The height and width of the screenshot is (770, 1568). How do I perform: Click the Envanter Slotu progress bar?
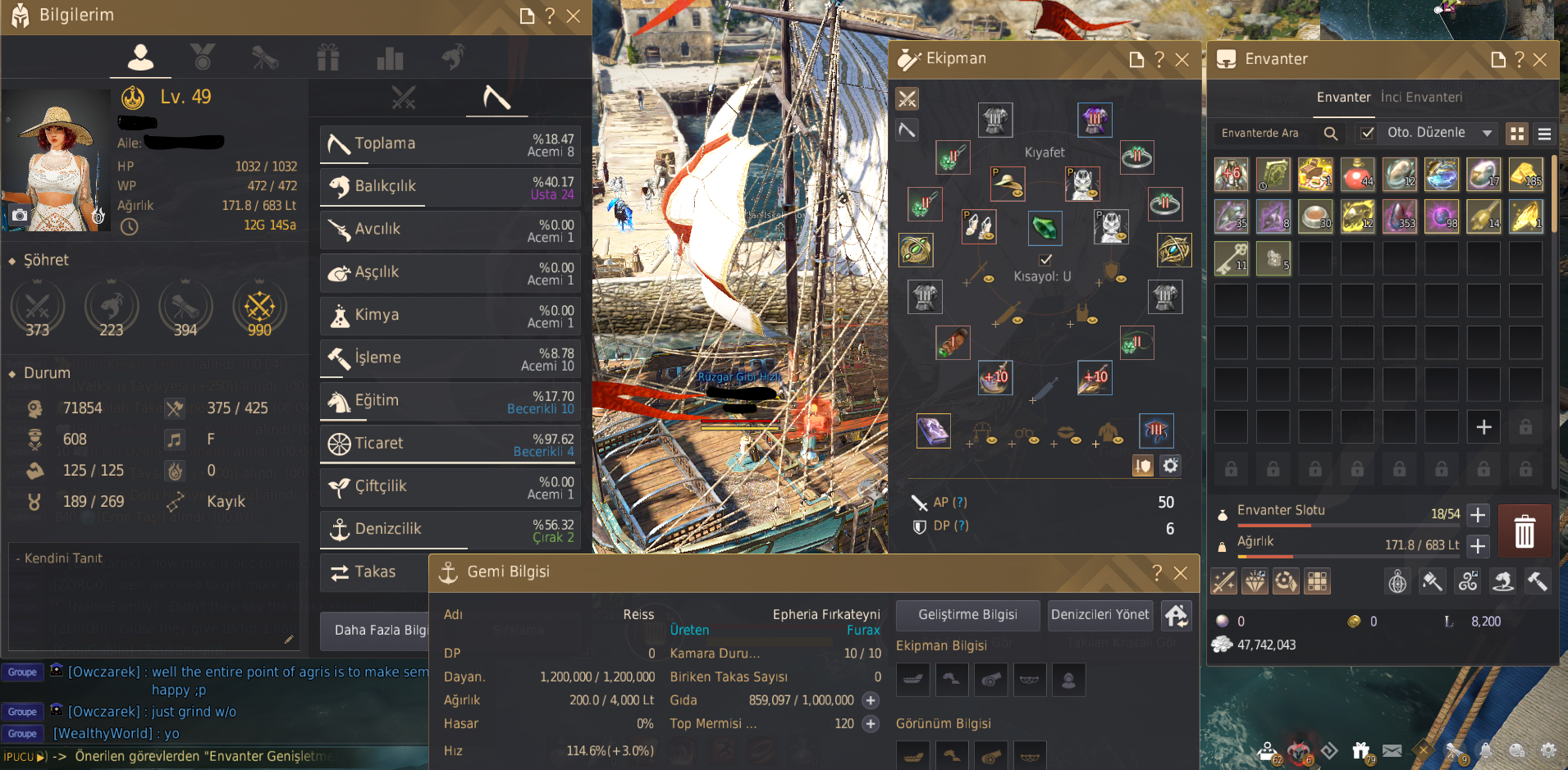1349,526
